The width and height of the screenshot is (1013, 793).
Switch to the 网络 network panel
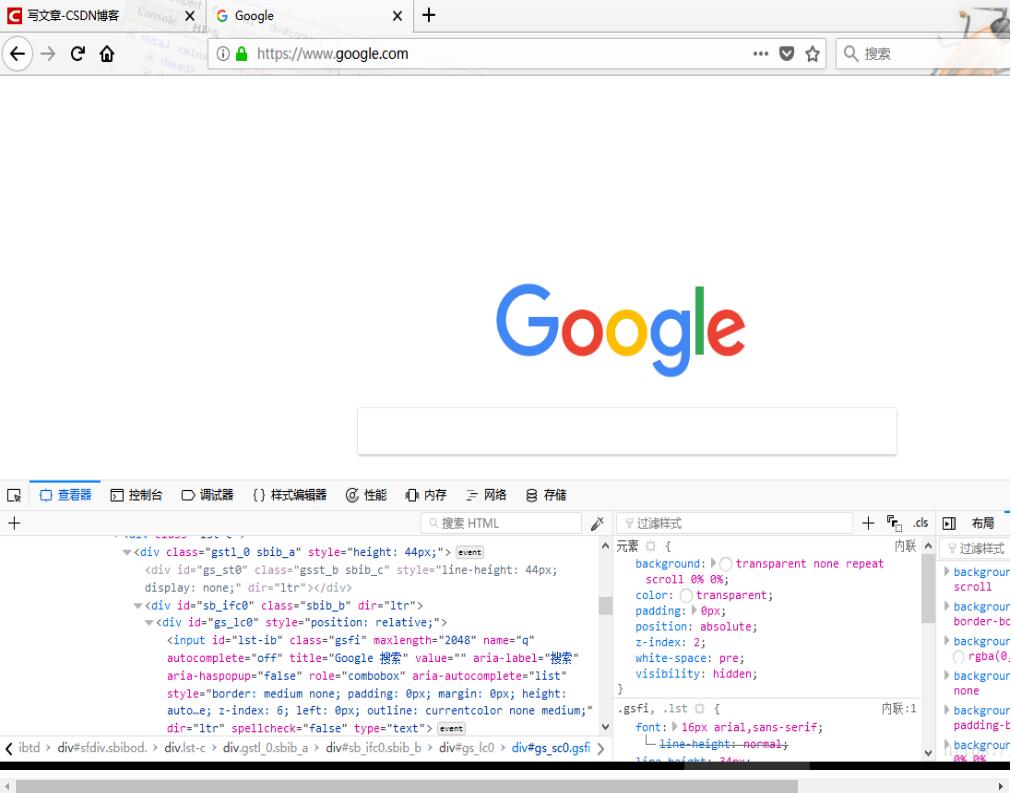[x=486, y=495]
